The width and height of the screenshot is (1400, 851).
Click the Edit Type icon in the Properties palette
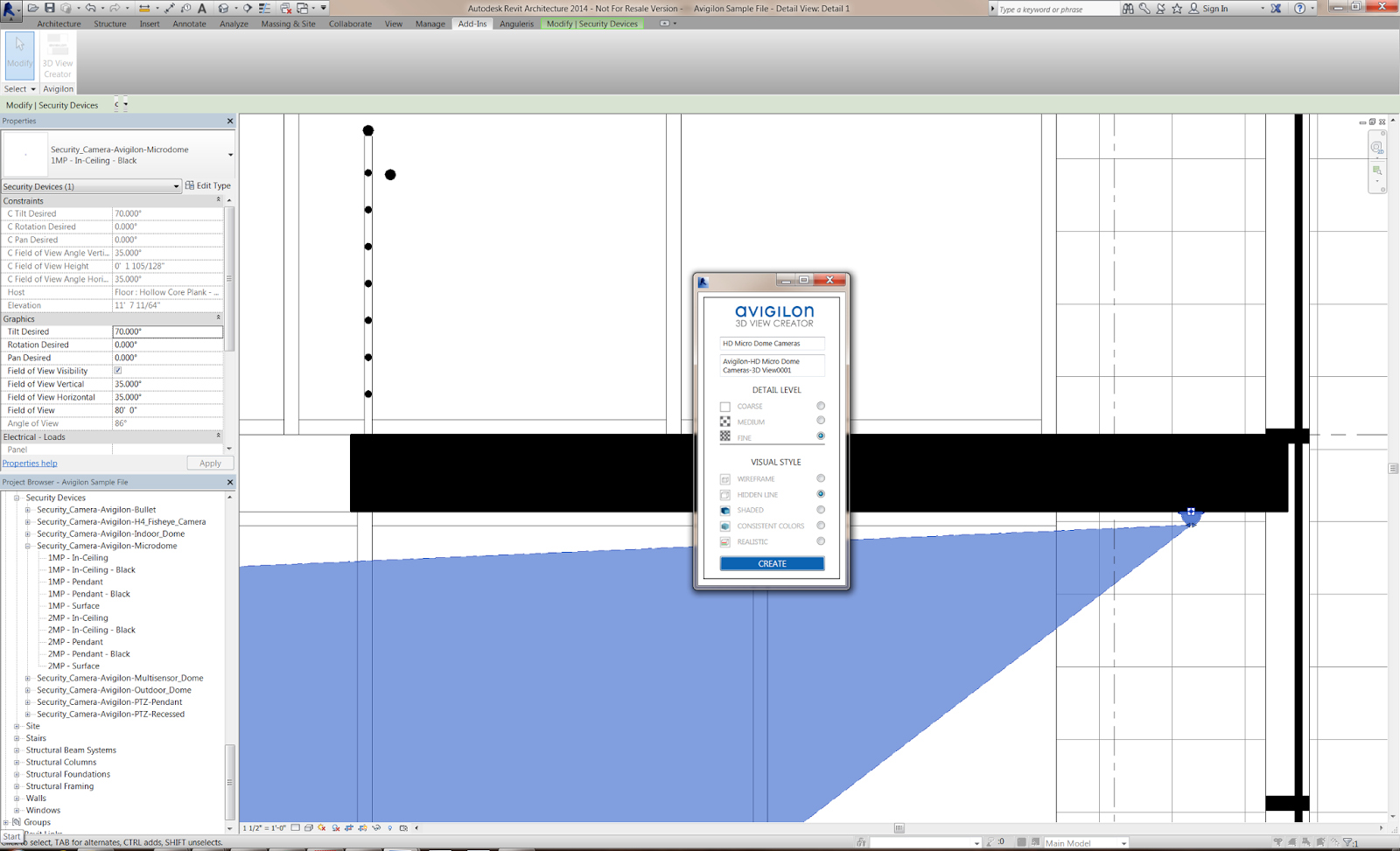pyautogui.click(x=189, y=185)
